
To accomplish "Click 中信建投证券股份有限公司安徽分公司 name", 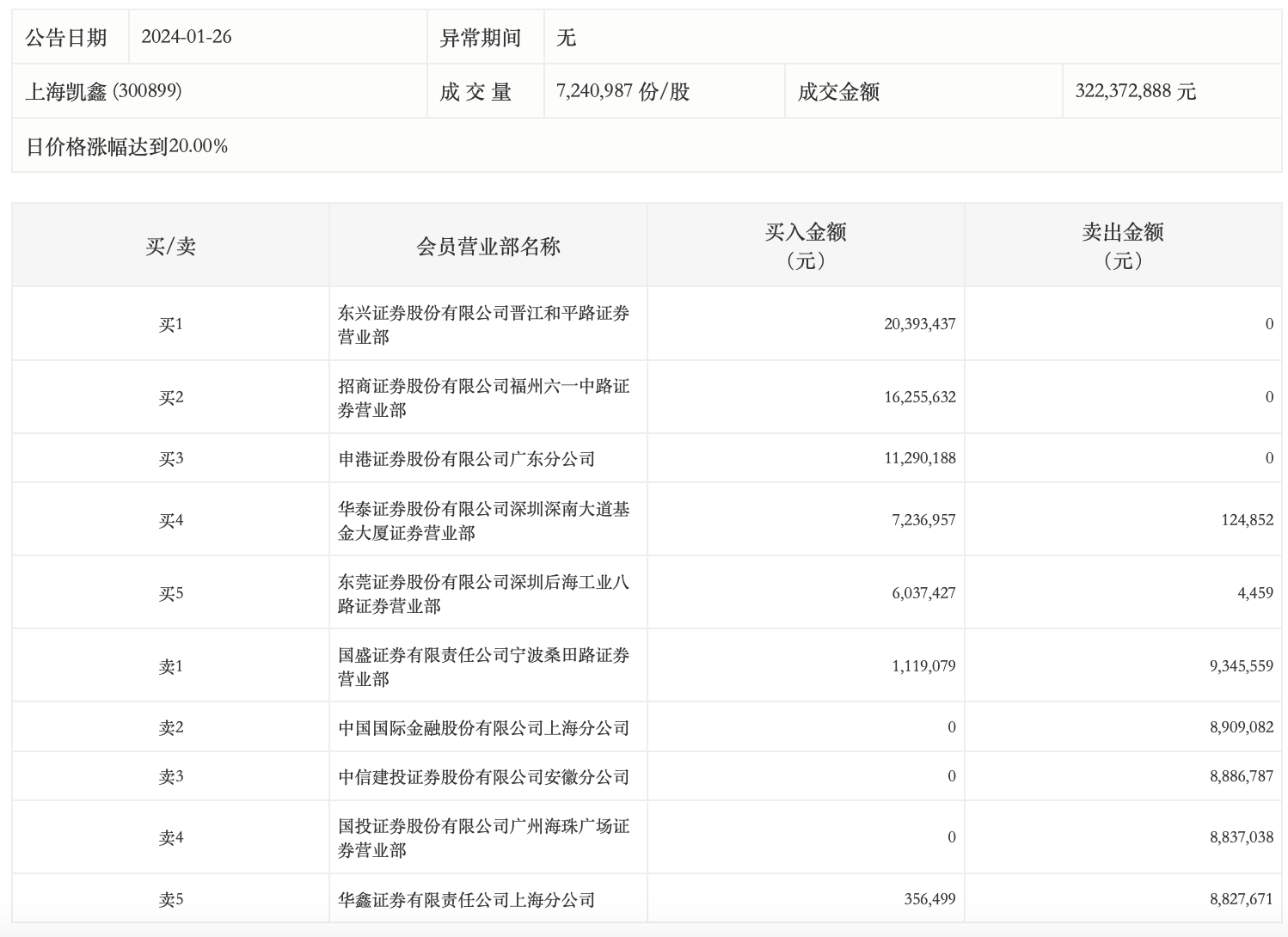I will [483, 777].
